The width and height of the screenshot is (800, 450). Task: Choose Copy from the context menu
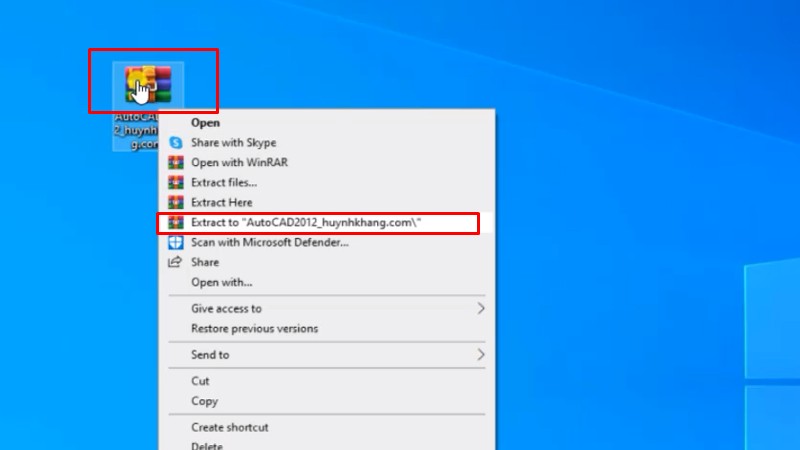point(204,401)
